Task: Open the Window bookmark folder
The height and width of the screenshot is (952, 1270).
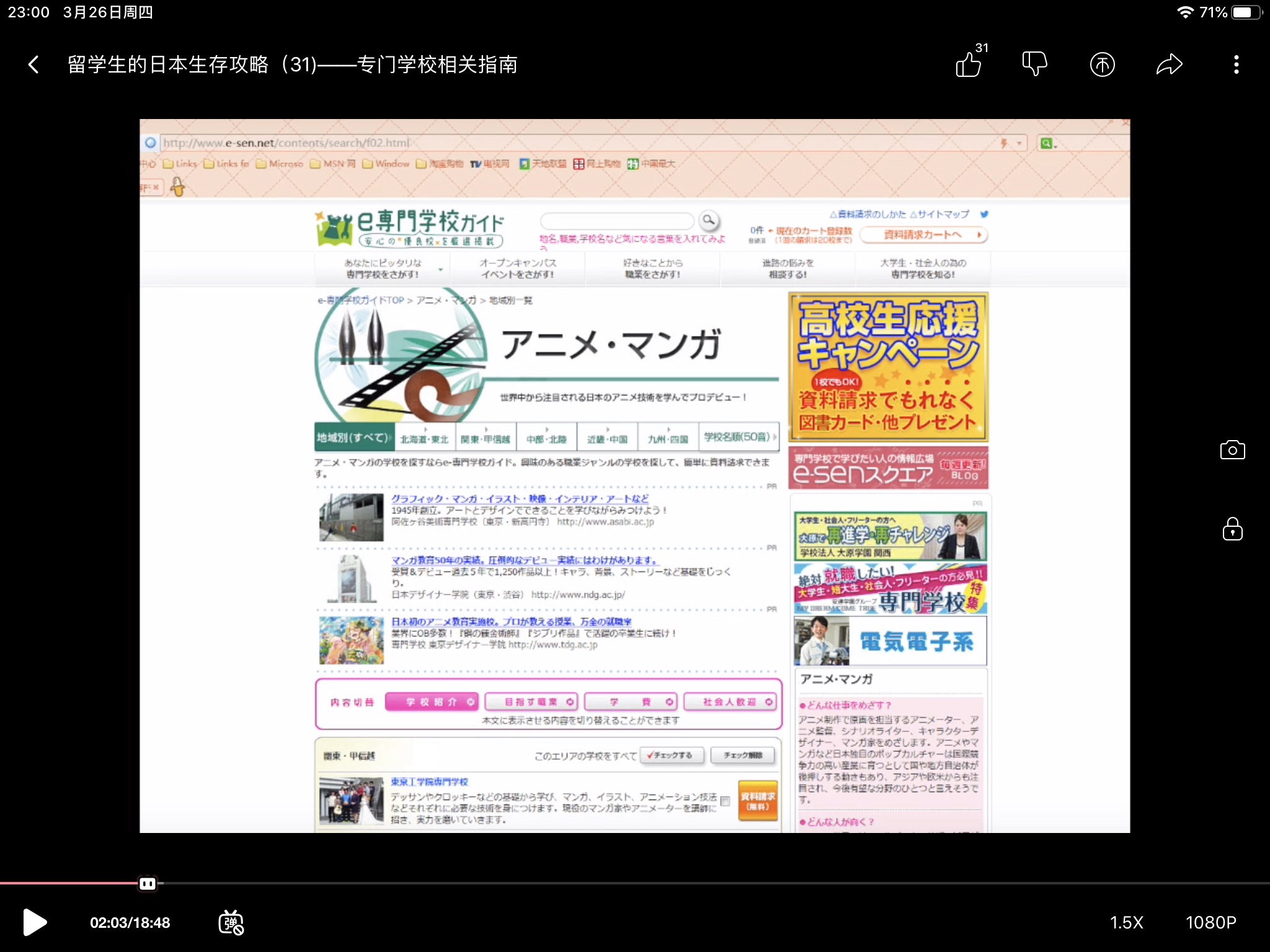Action: pos(386,164)
